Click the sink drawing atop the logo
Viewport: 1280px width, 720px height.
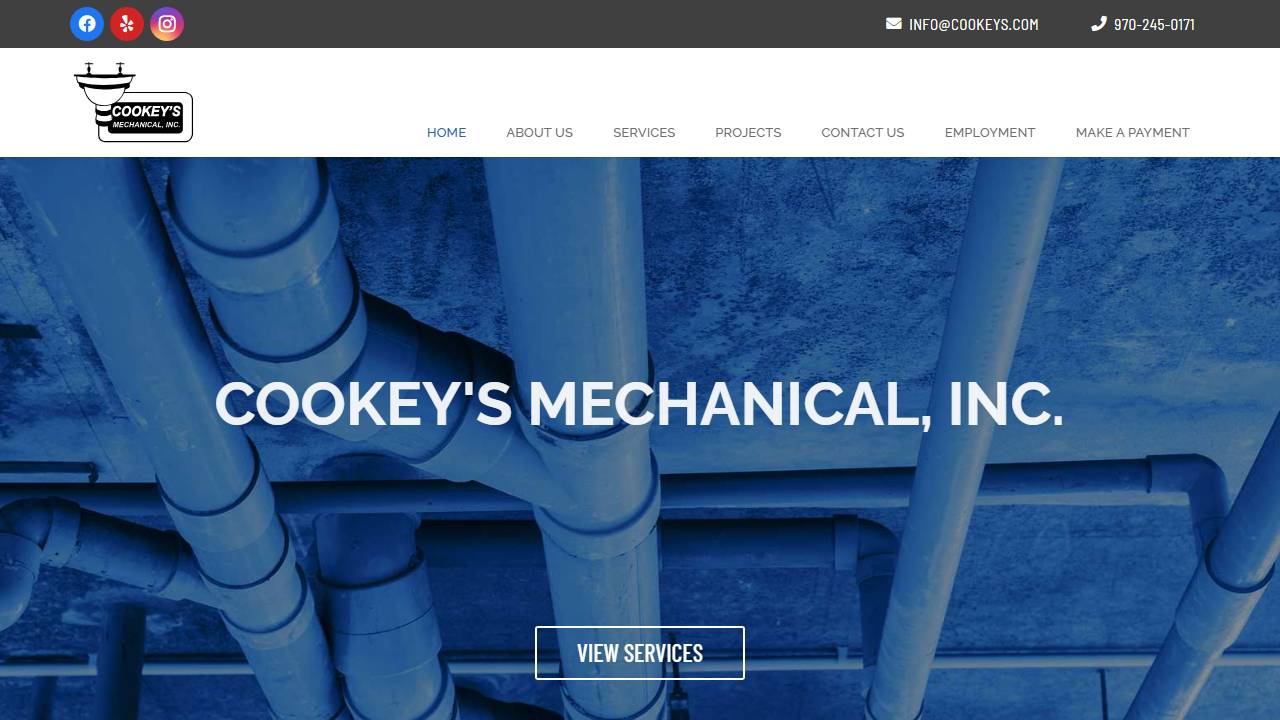(x=105, y=82)
